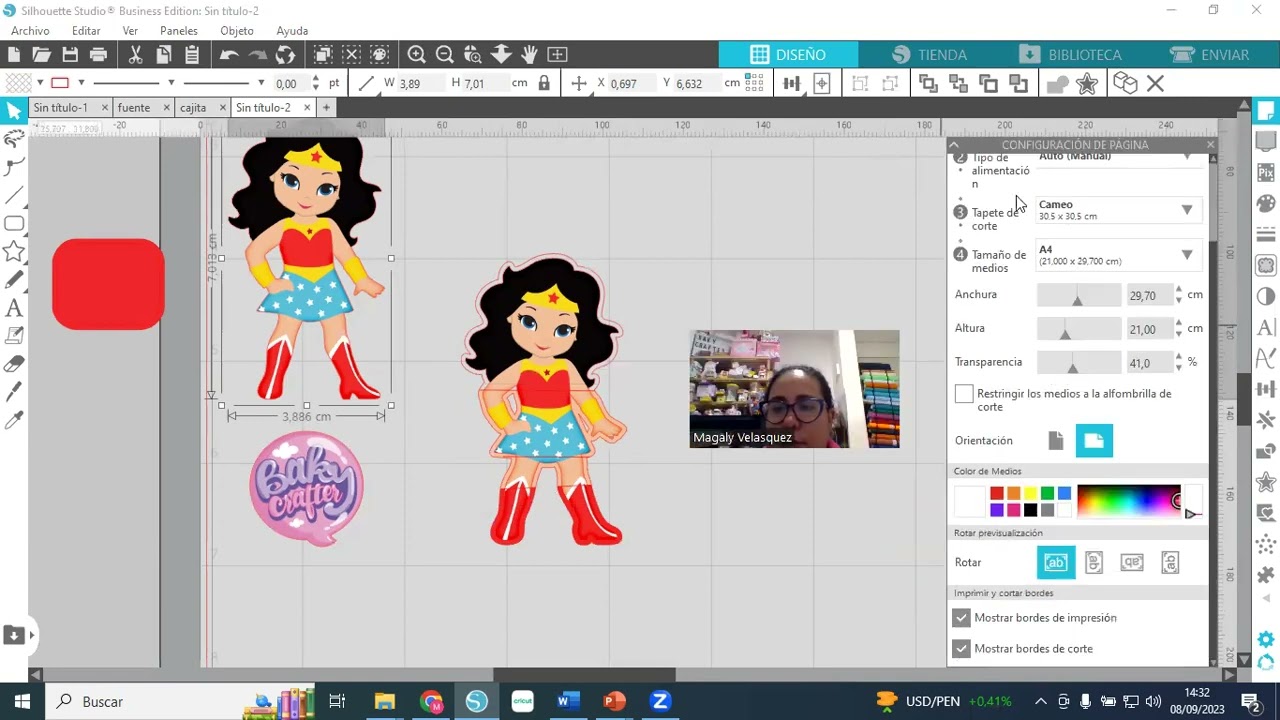
Task: Pick the red media color swatch
Action: (x=997, y=493)
